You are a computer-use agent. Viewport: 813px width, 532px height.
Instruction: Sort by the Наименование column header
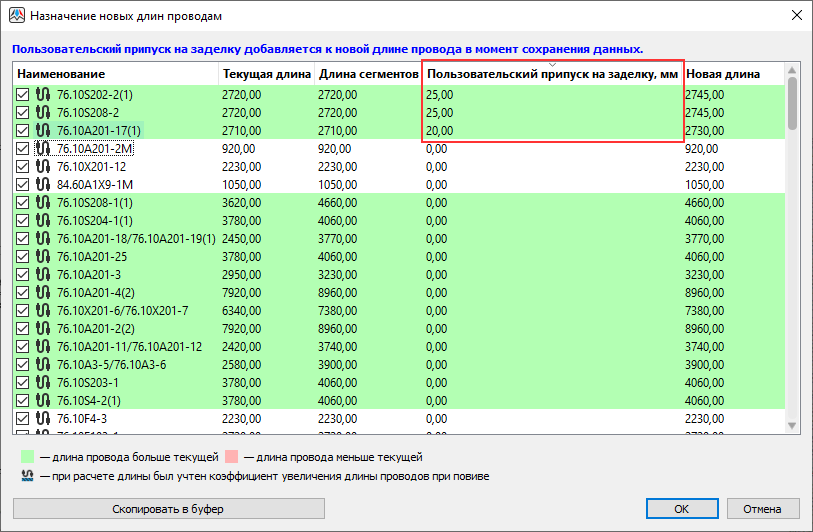[x=115, y=74]
